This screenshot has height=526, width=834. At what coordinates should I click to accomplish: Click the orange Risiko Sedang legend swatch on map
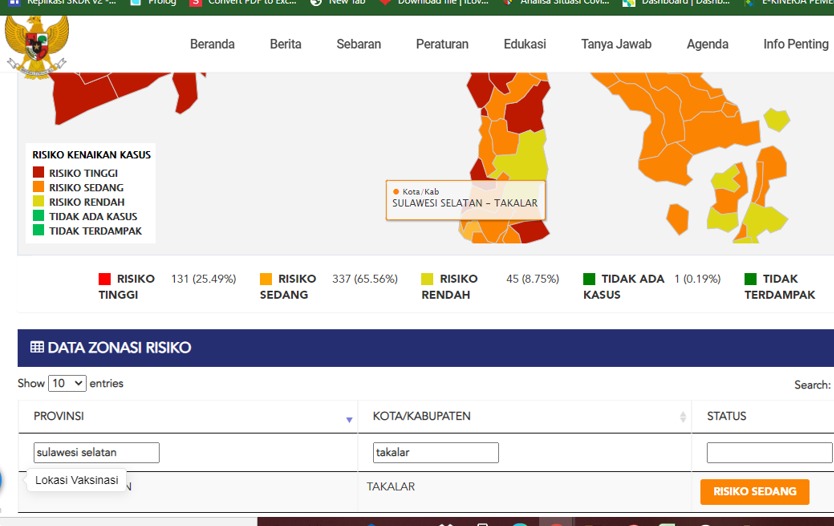tap(38, 187)
